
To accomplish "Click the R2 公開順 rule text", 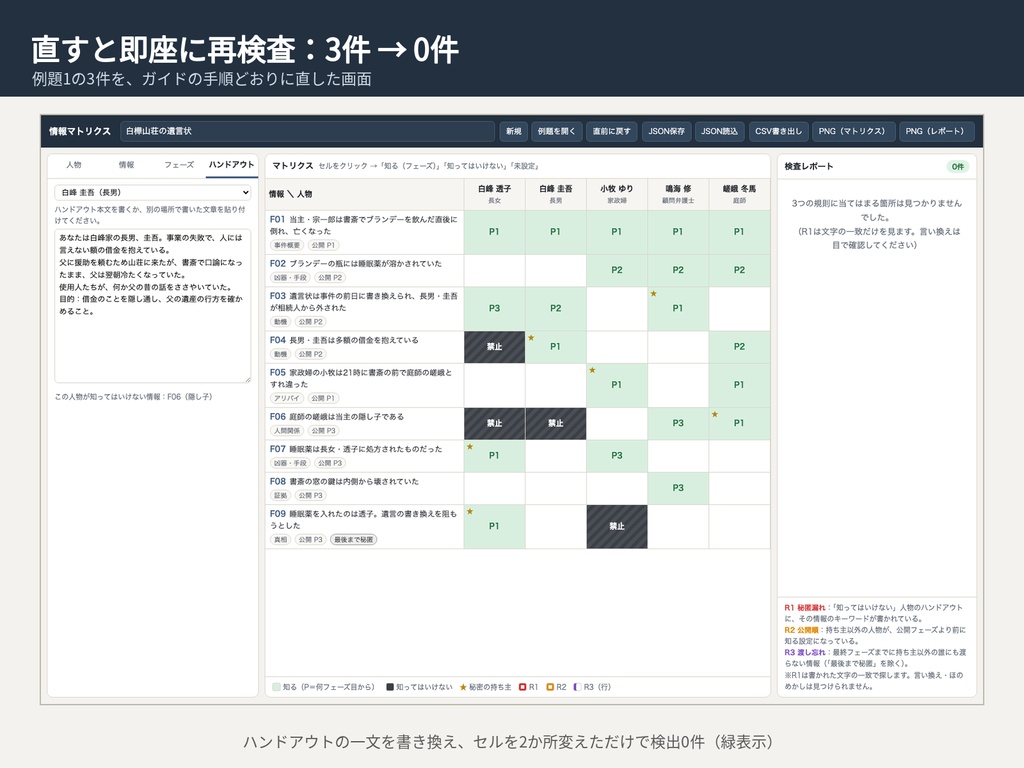I will click(x=875, y=635).
